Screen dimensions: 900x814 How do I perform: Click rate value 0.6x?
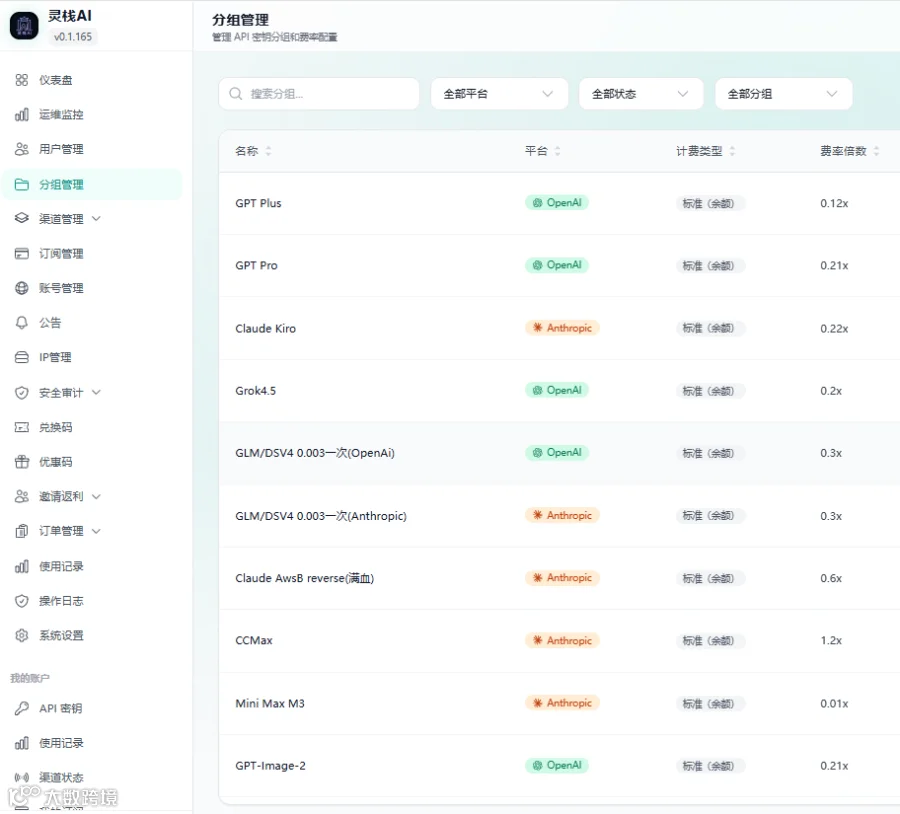[831, 578]
